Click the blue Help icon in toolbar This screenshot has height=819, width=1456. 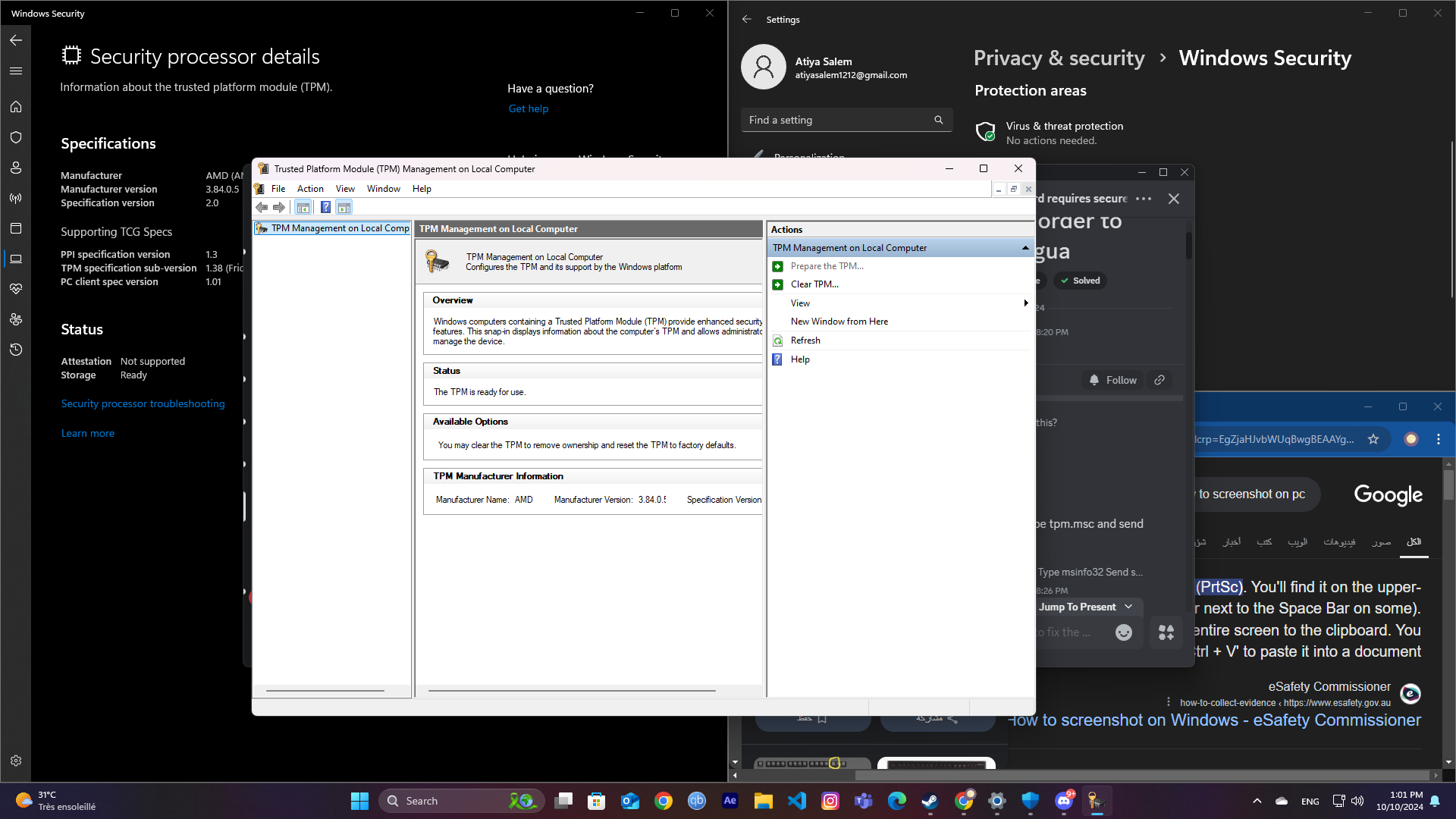[325, 207]
